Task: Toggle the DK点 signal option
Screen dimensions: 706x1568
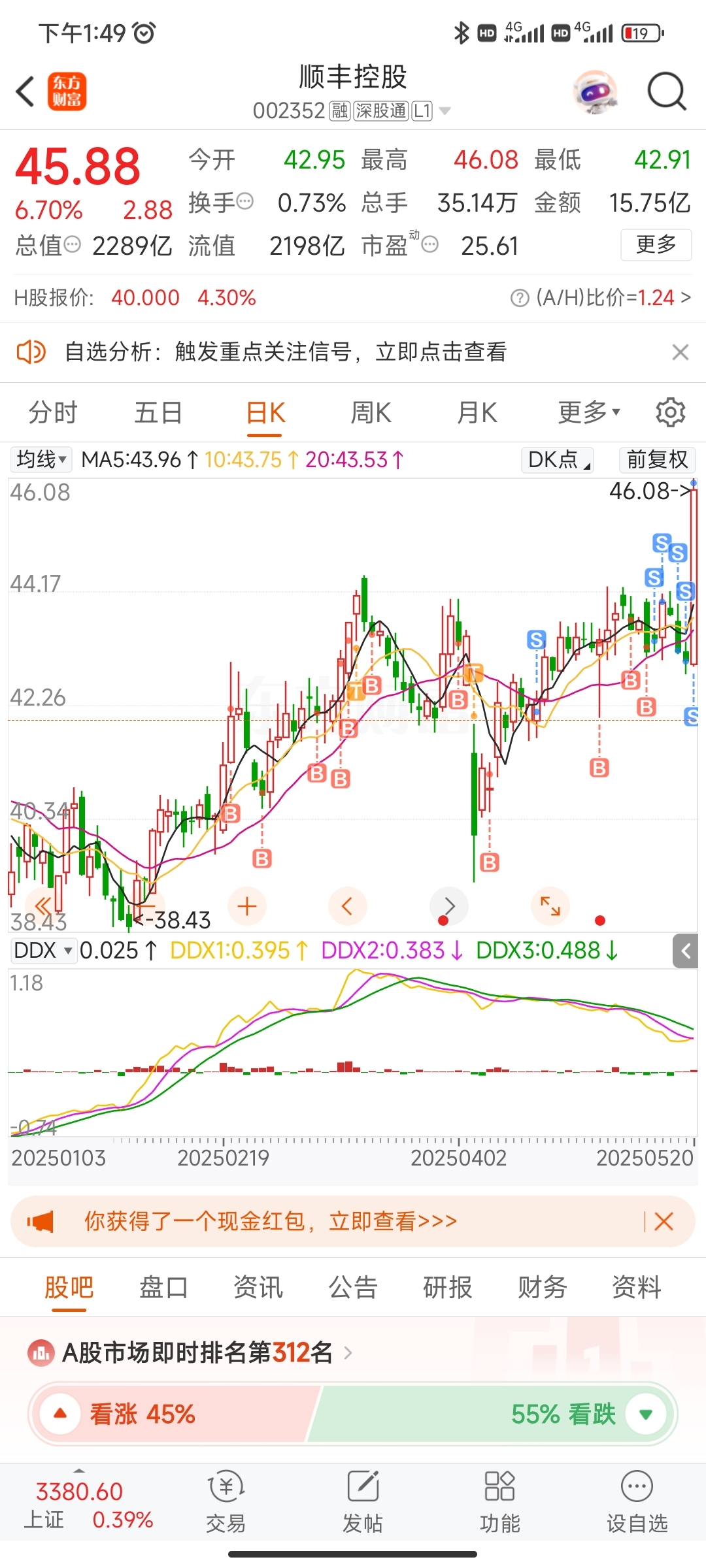Action: [x=558, y=459]
